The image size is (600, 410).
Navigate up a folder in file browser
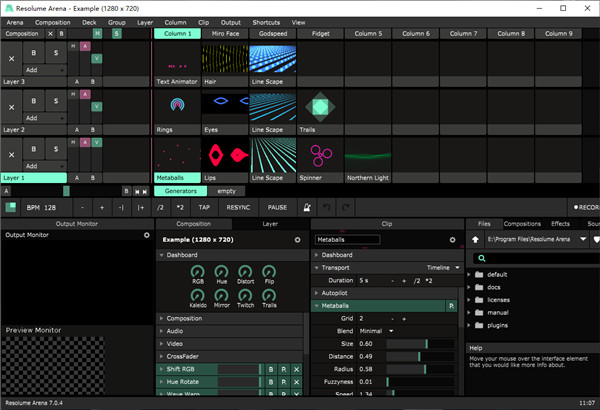474,240
